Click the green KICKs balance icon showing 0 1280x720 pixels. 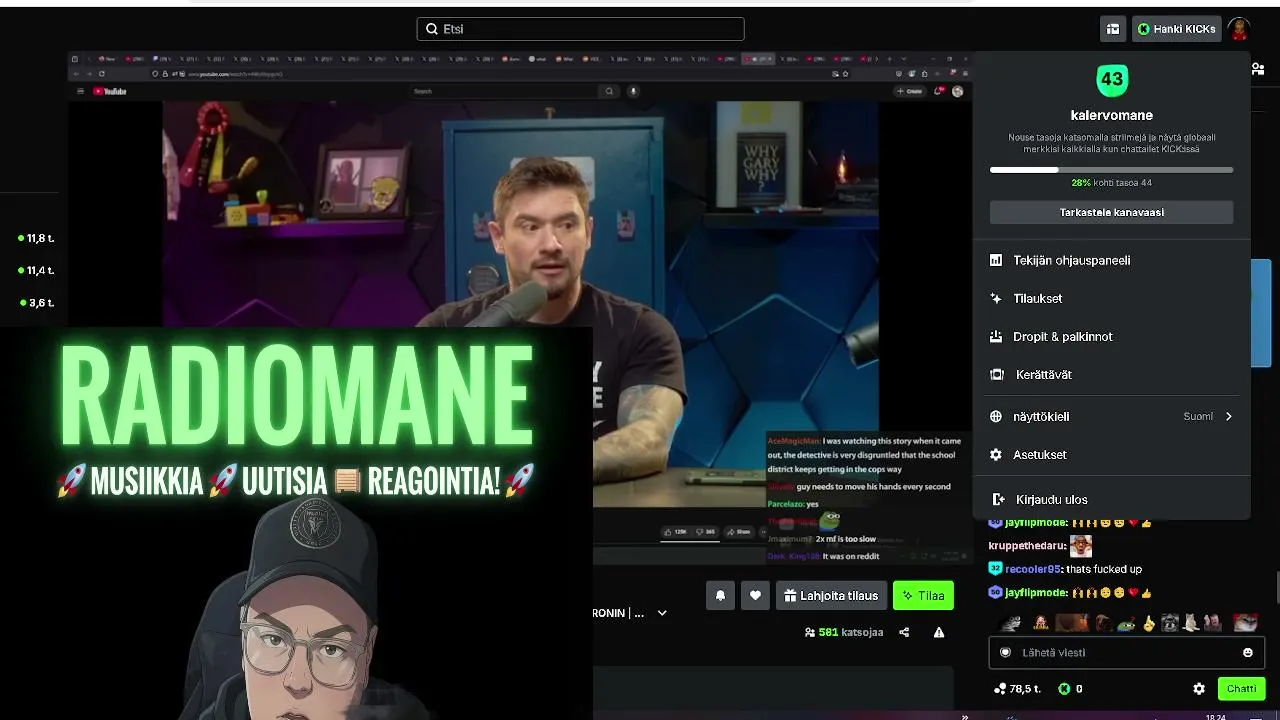[1064, 688]
